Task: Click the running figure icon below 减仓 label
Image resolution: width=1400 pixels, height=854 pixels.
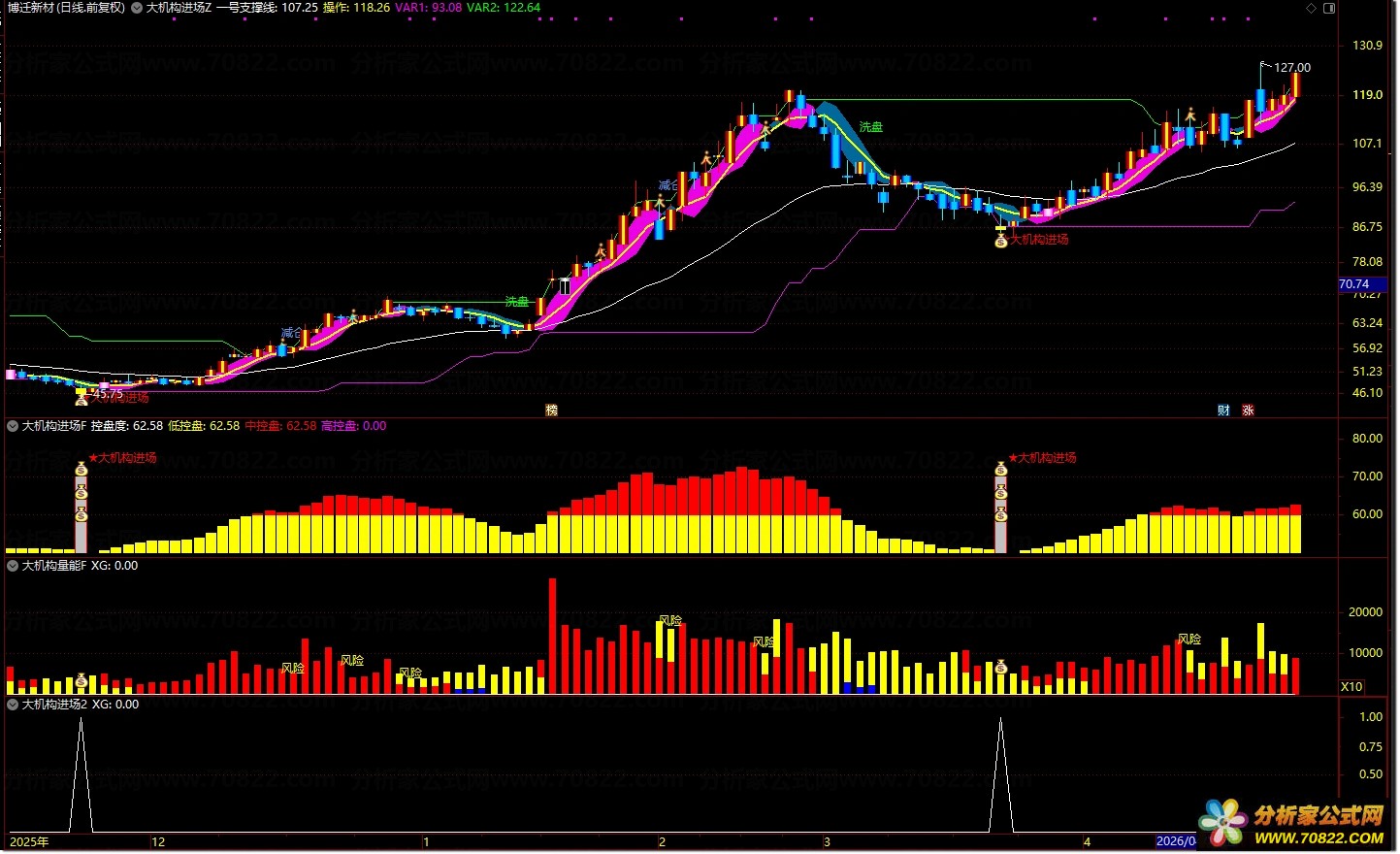Action: pos(661,201)
